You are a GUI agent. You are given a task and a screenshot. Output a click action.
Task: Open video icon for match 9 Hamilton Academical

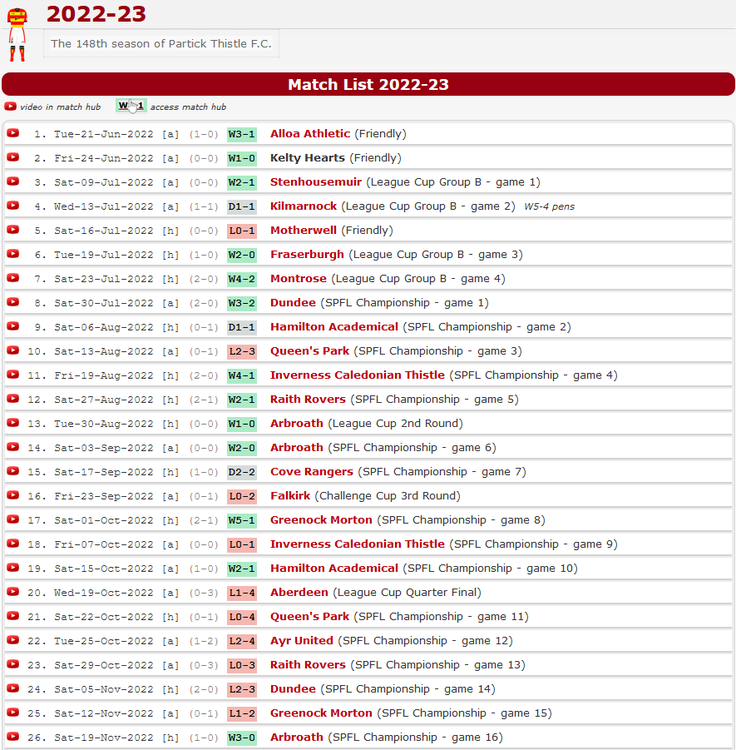point(13,326)
